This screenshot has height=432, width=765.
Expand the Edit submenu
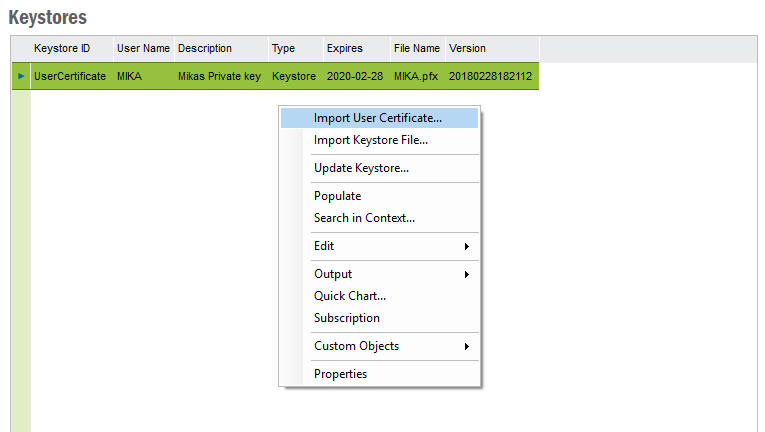click(390, 246)
